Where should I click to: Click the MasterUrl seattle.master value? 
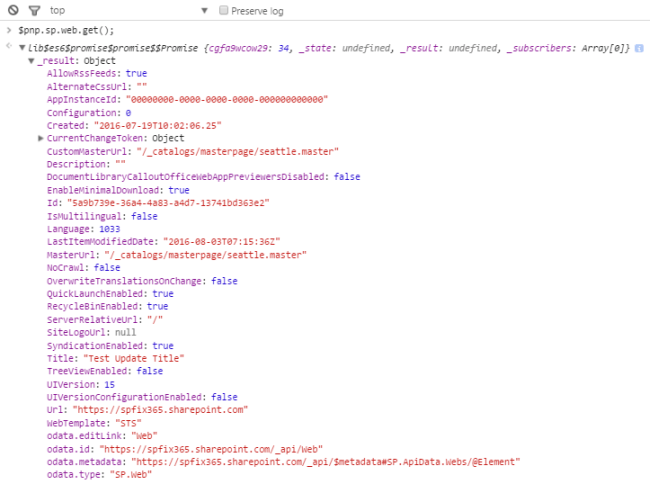click(206, 255)
